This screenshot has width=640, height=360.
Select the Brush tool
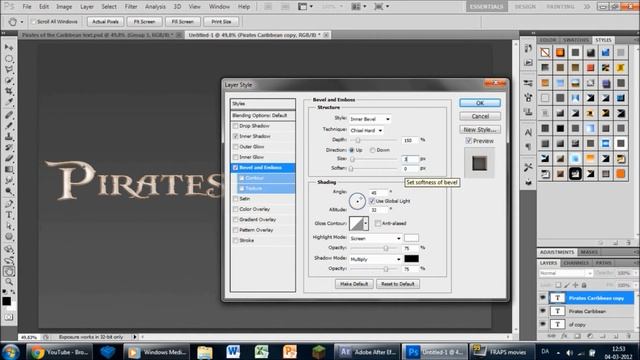coord(9,126)
